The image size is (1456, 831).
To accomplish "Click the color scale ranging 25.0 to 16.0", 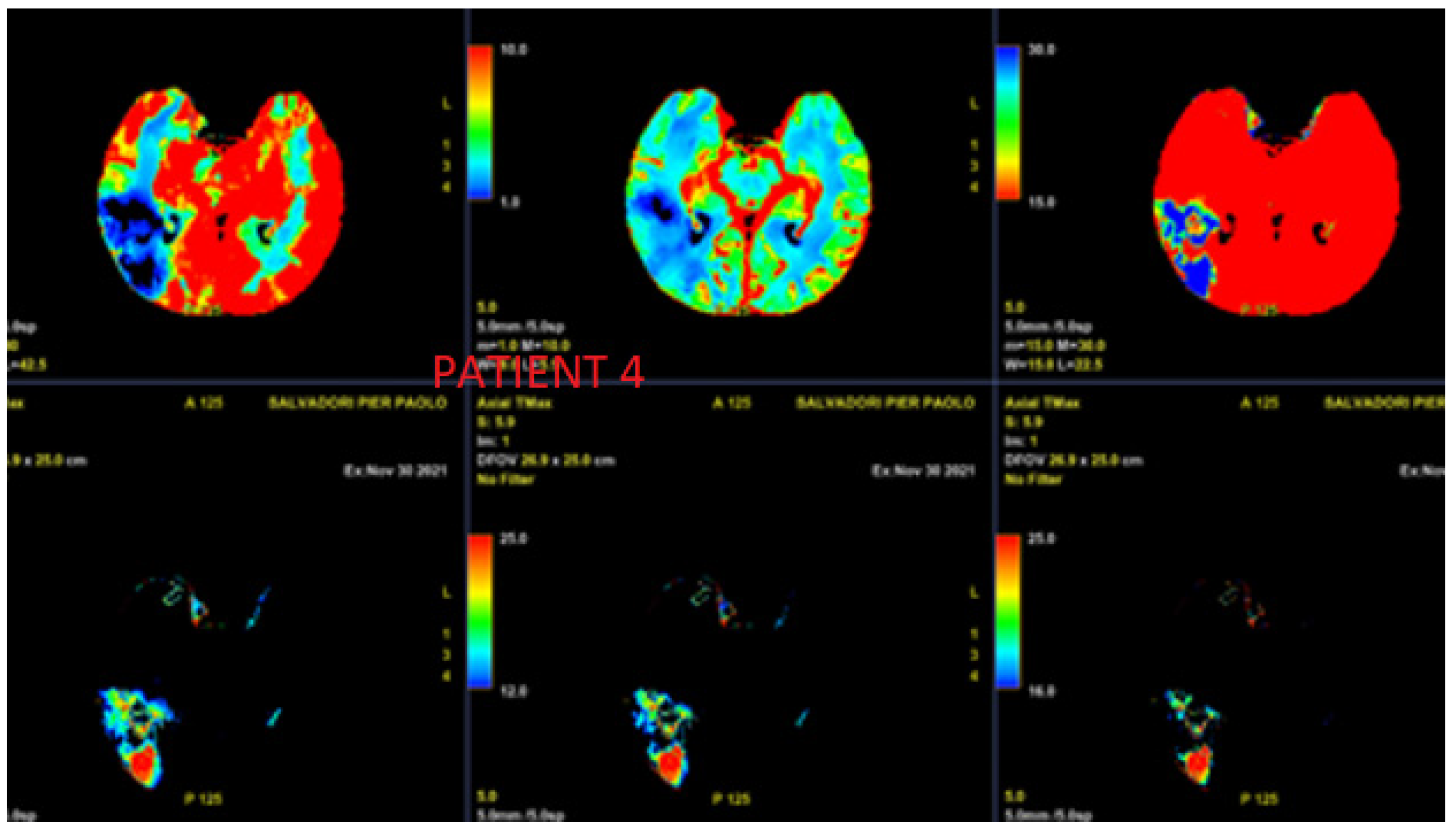I will [x=1007, y=612].
